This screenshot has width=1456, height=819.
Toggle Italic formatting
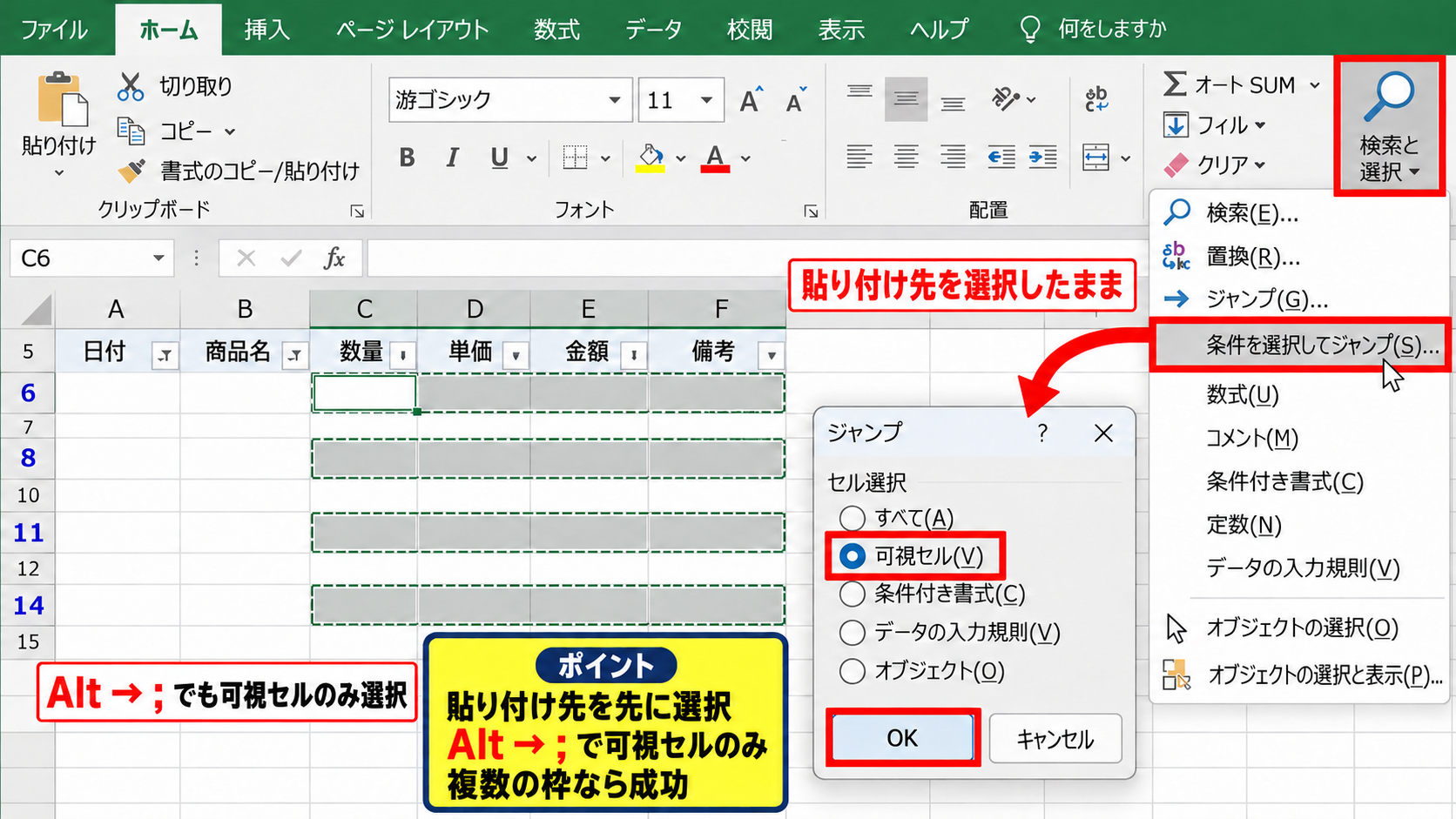(x=452, y=158)
